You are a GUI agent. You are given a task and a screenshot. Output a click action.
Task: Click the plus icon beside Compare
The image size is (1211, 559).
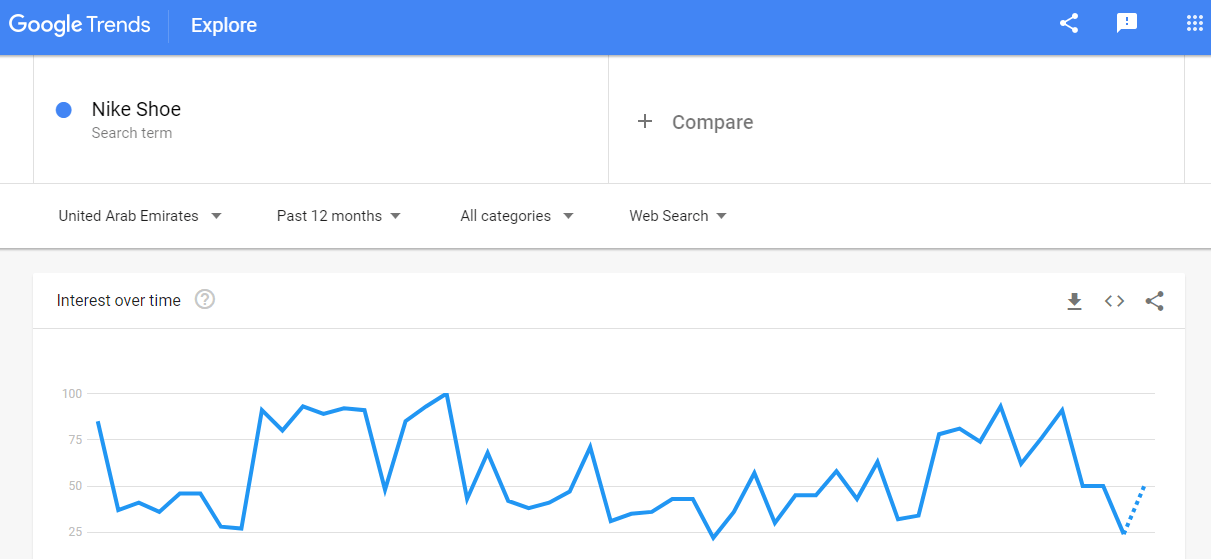(x=645, y=121)
